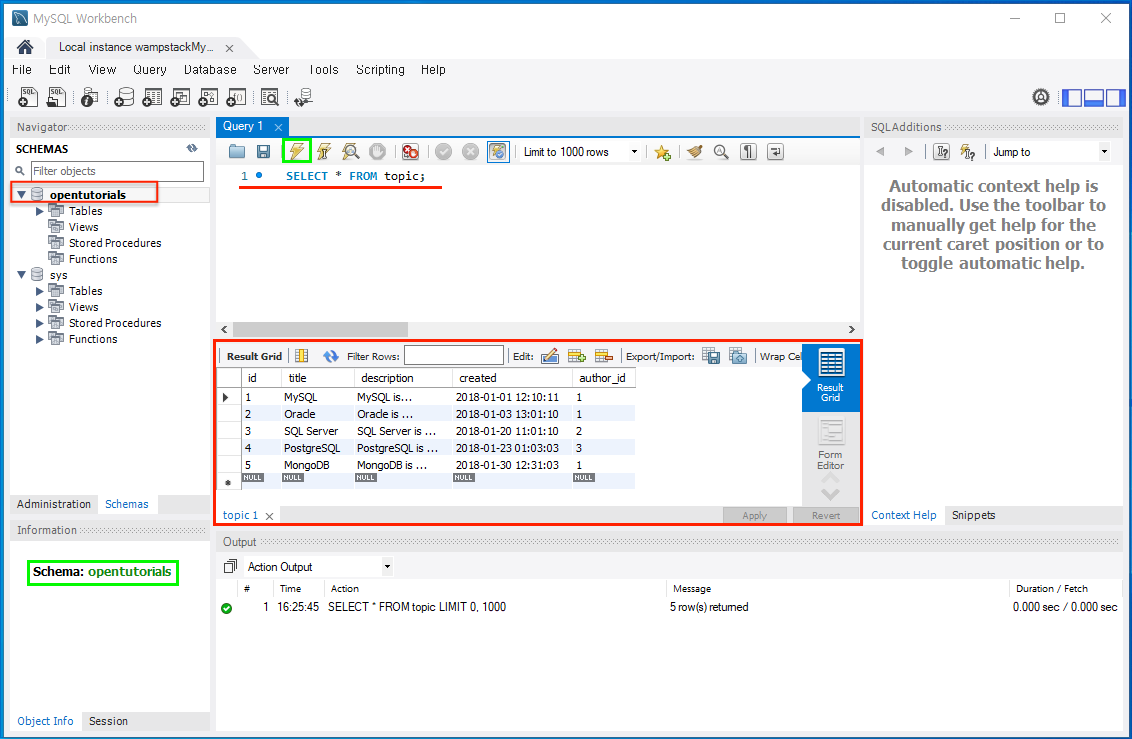
Task: Click the Filter Rows input field
Action: point(453,356)
